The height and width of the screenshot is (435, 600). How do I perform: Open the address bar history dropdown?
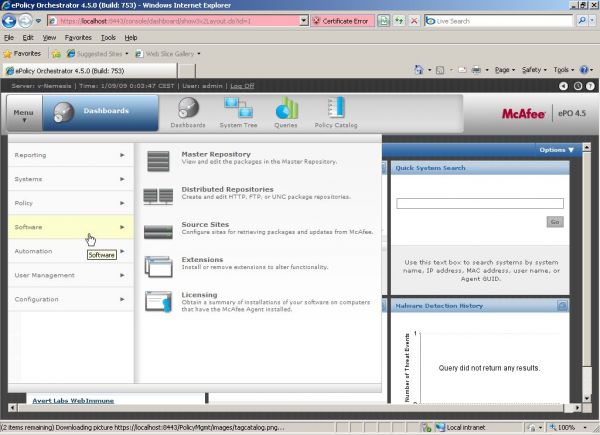click(x=304, y=21)
